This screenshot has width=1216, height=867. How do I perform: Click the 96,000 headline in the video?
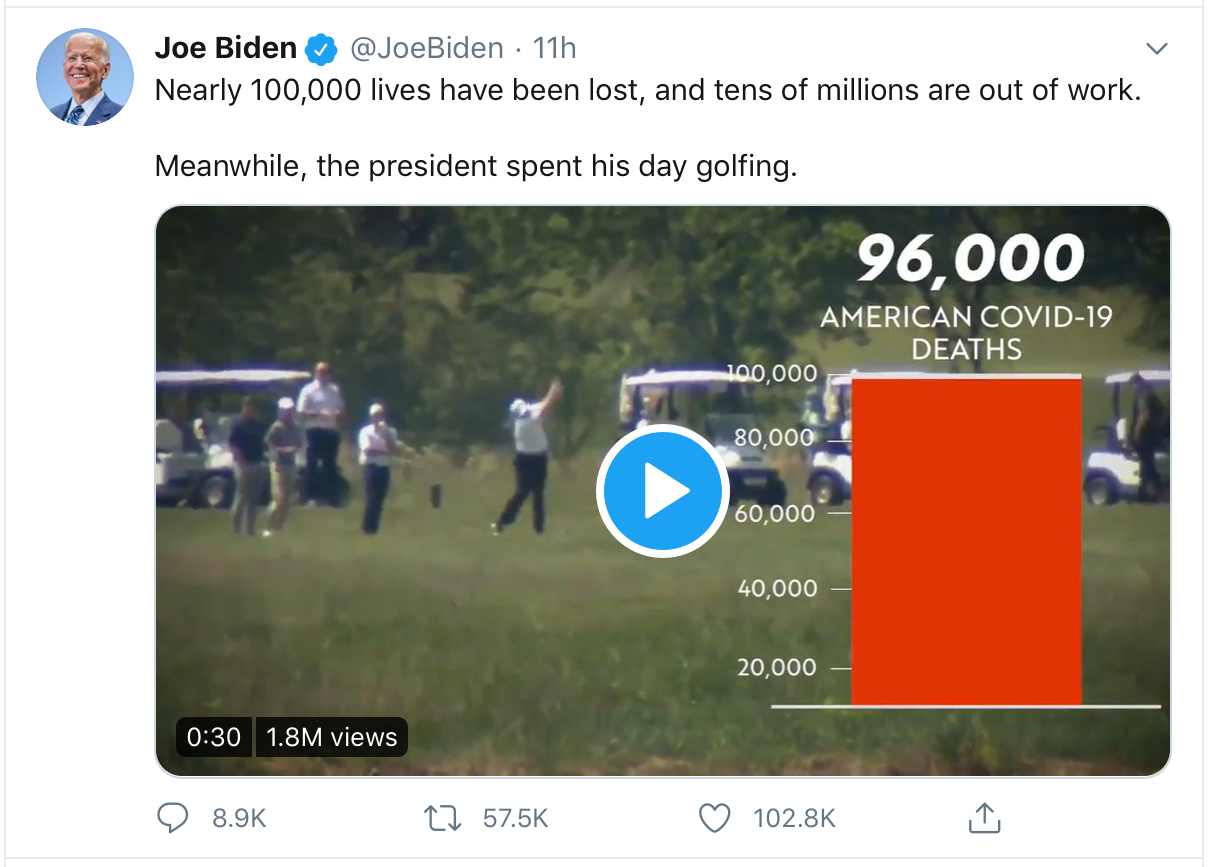click(969, 259)
